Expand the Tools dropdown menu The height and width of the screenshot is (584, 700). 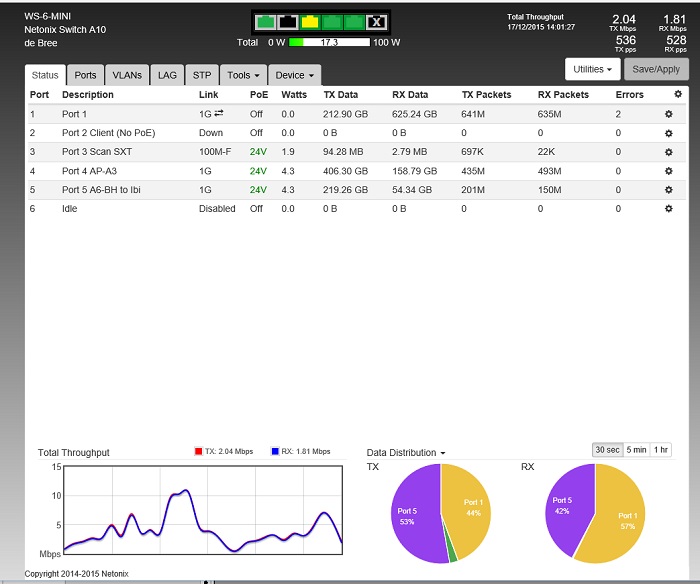243,75
